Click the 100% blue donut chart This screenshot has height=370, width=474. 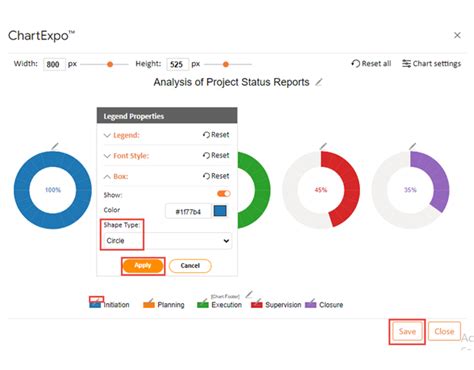53,190
